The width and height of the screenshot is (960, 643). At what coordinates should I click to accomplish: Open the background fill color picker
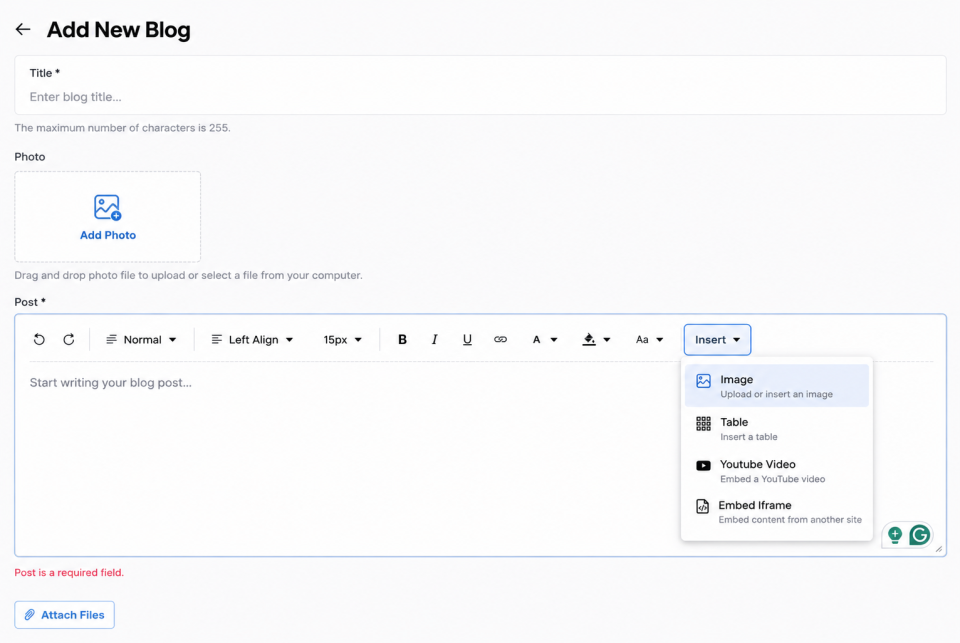point(596,339)
